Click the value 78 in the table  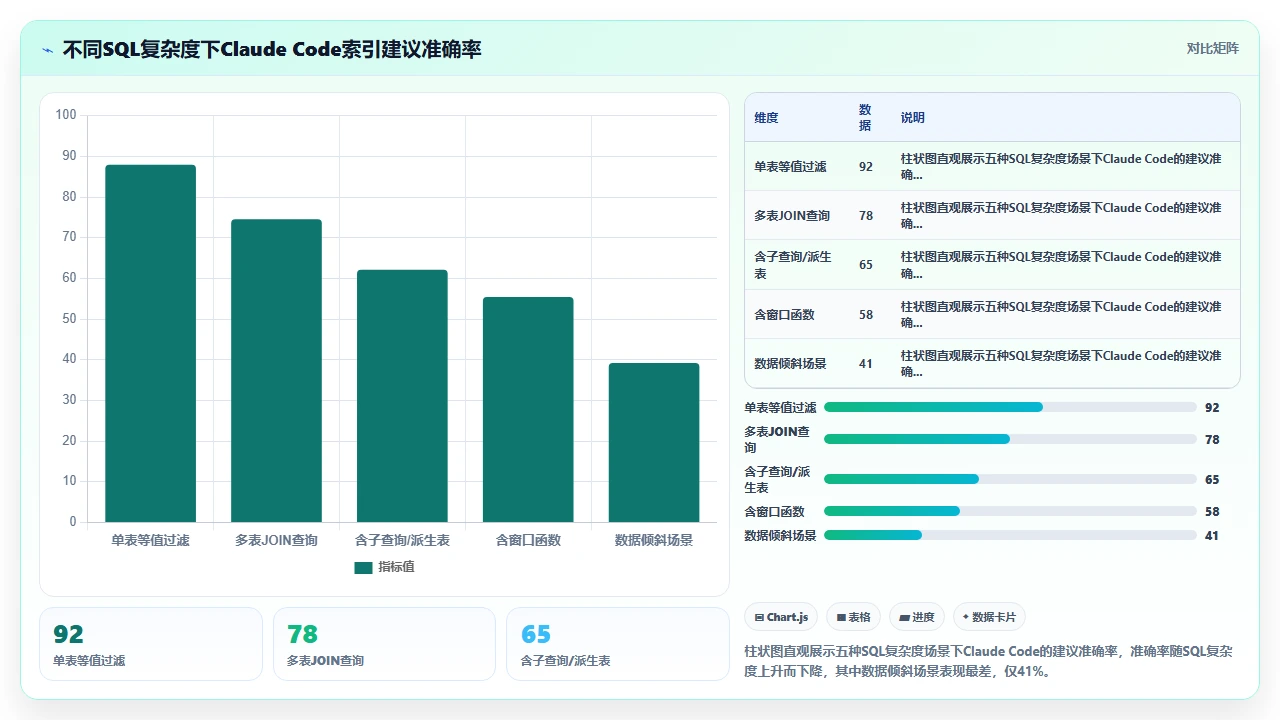tap(866, 215)
